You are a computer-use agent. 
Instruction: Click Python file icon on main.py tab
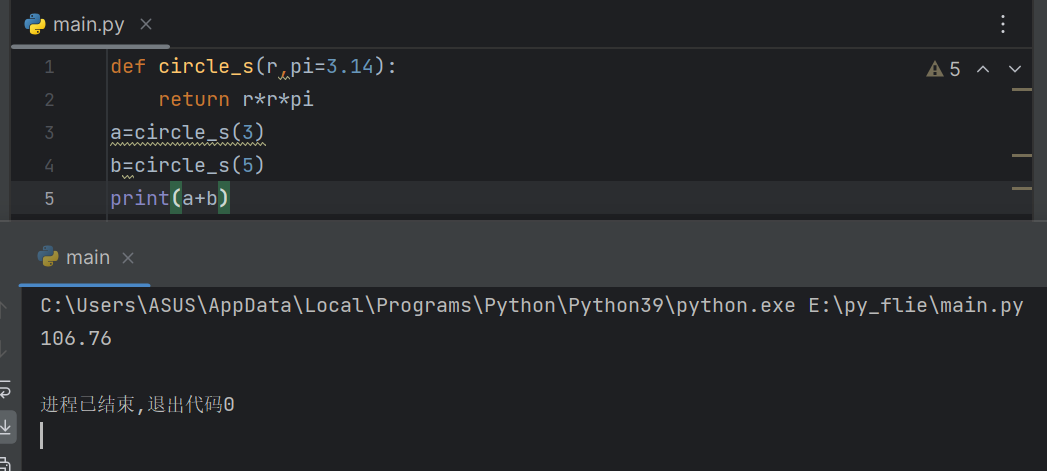pos(35,25)
